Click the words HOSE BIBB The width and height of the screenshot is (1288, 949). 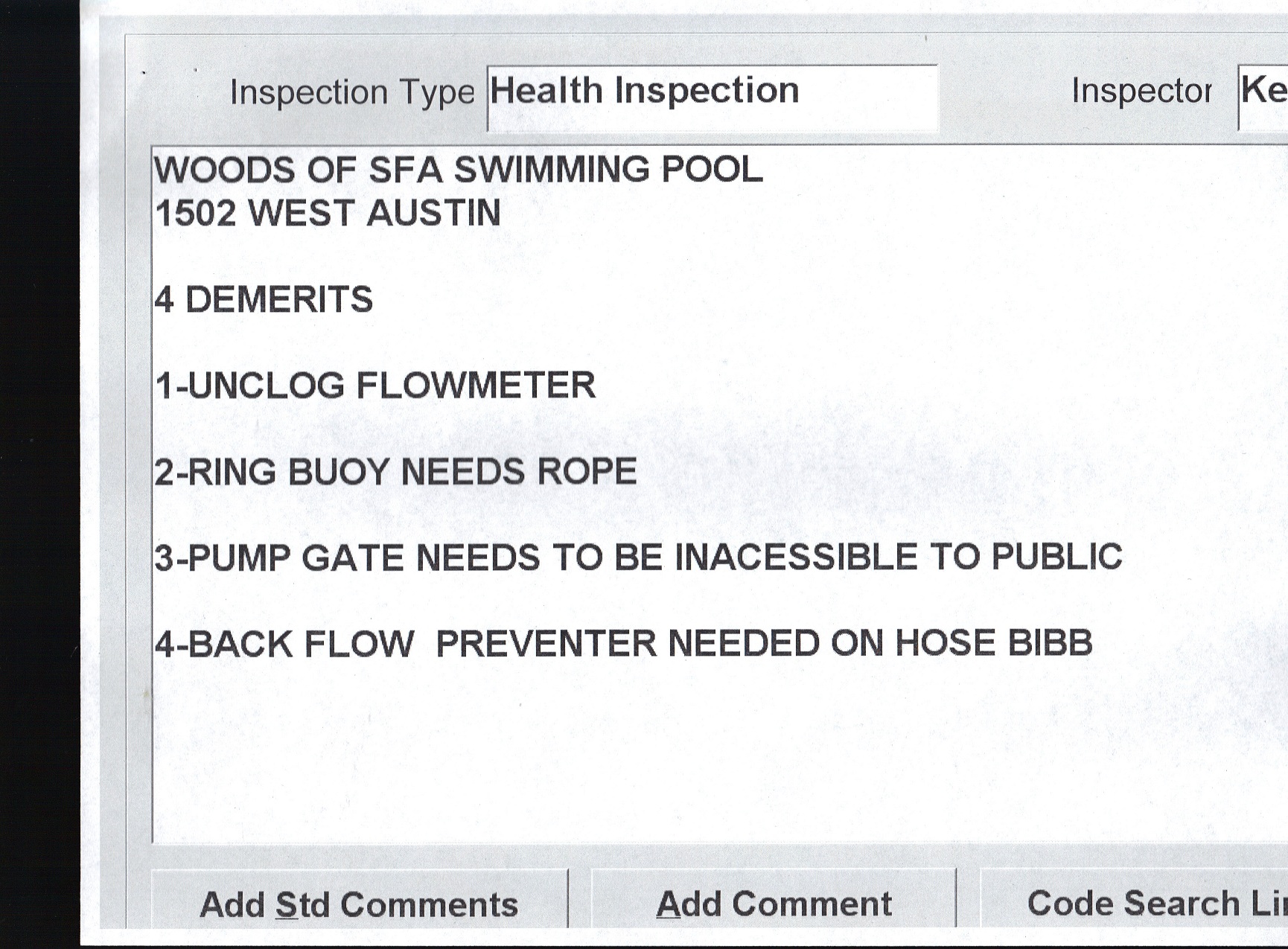[993, 643]
